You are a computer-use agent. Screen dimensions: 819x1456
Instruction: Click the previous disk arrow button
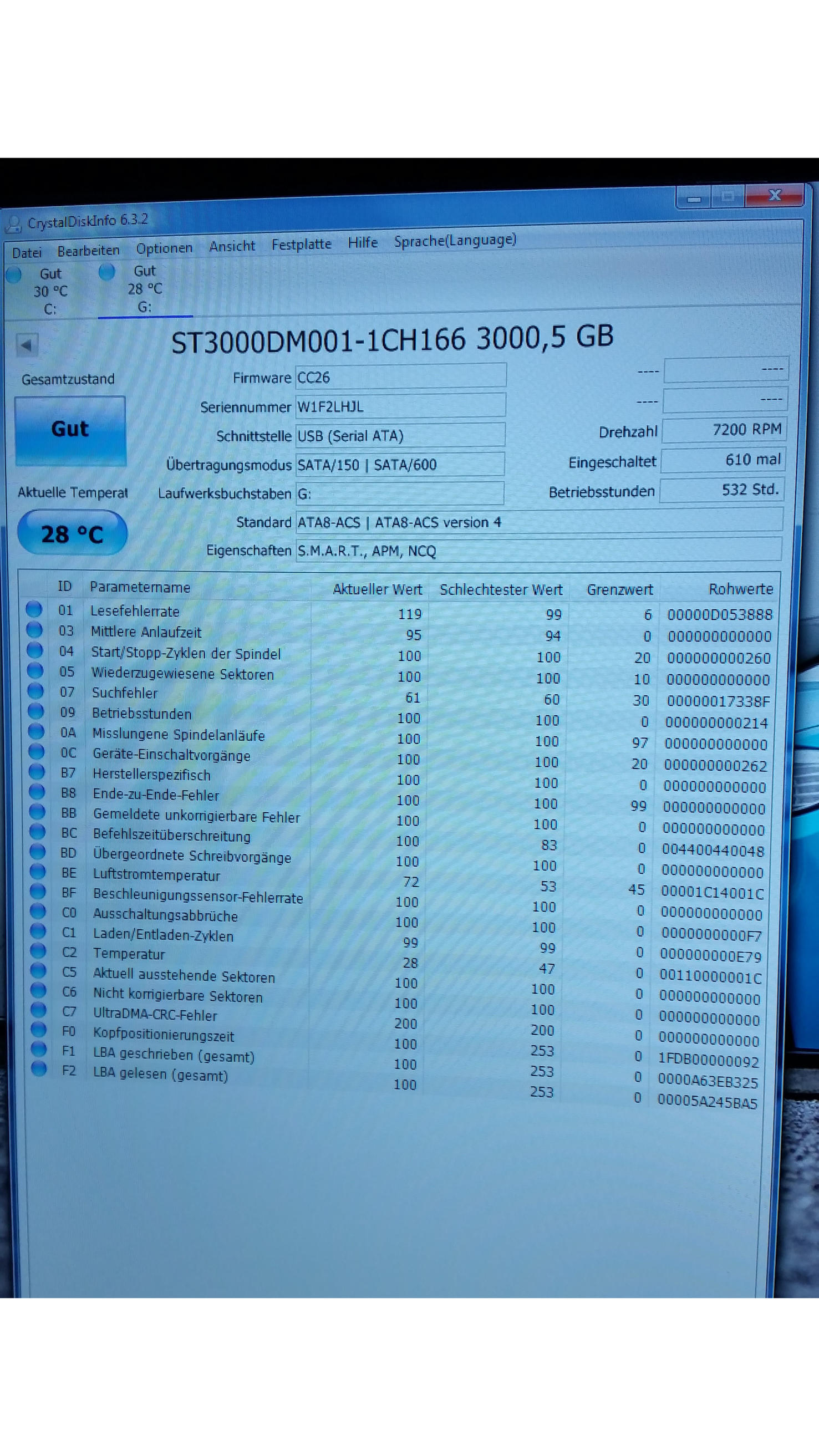click(27, 344)
